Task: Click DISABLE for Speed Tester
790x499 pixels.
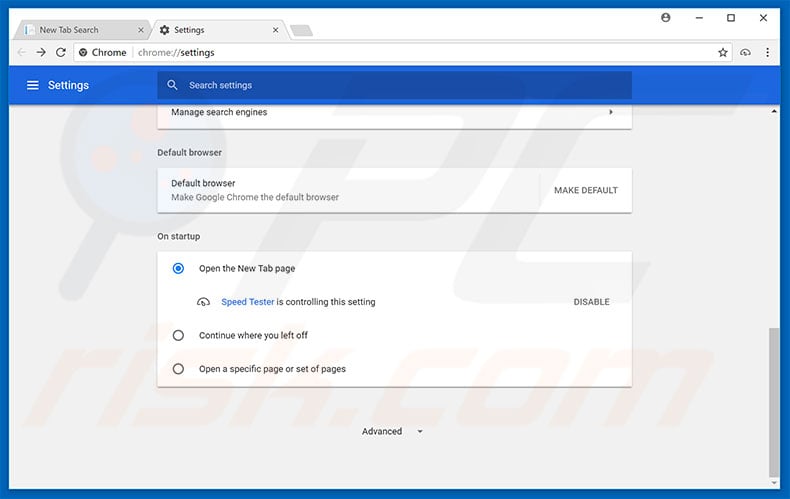Action: pos(591,302)
